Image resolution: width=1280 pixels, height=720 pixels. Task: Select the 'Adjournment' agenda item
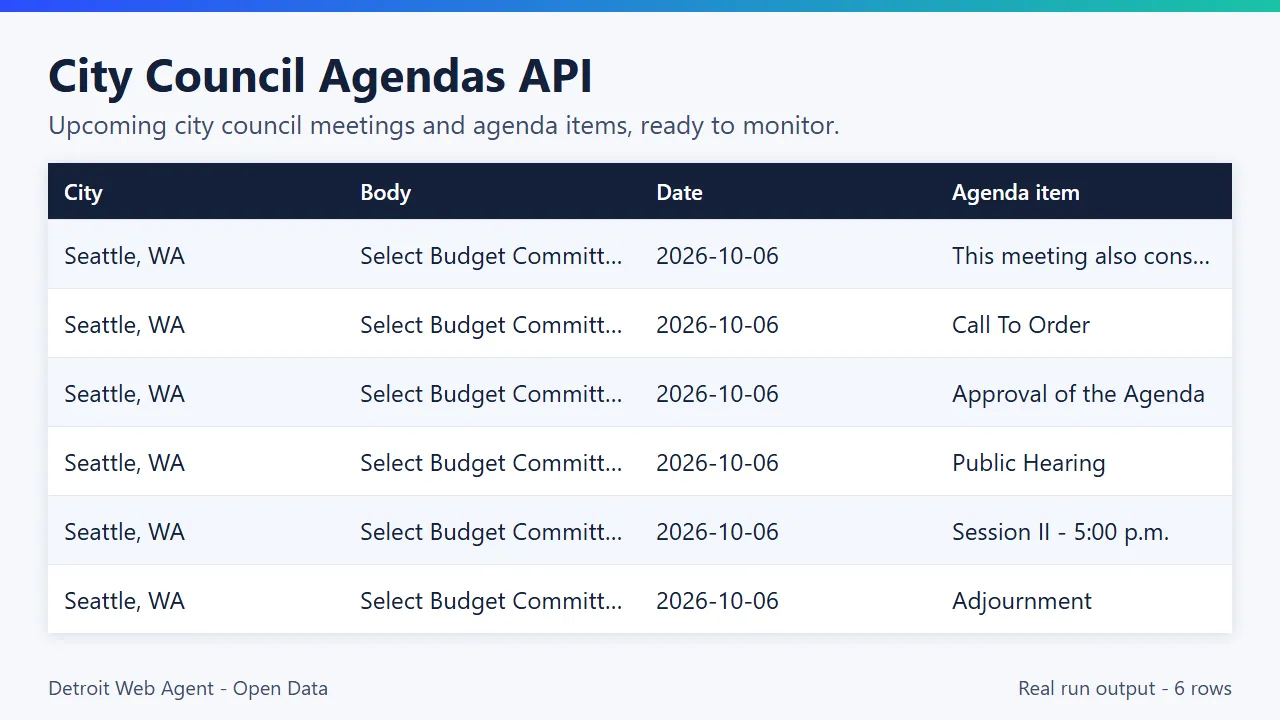point(1022,600)
